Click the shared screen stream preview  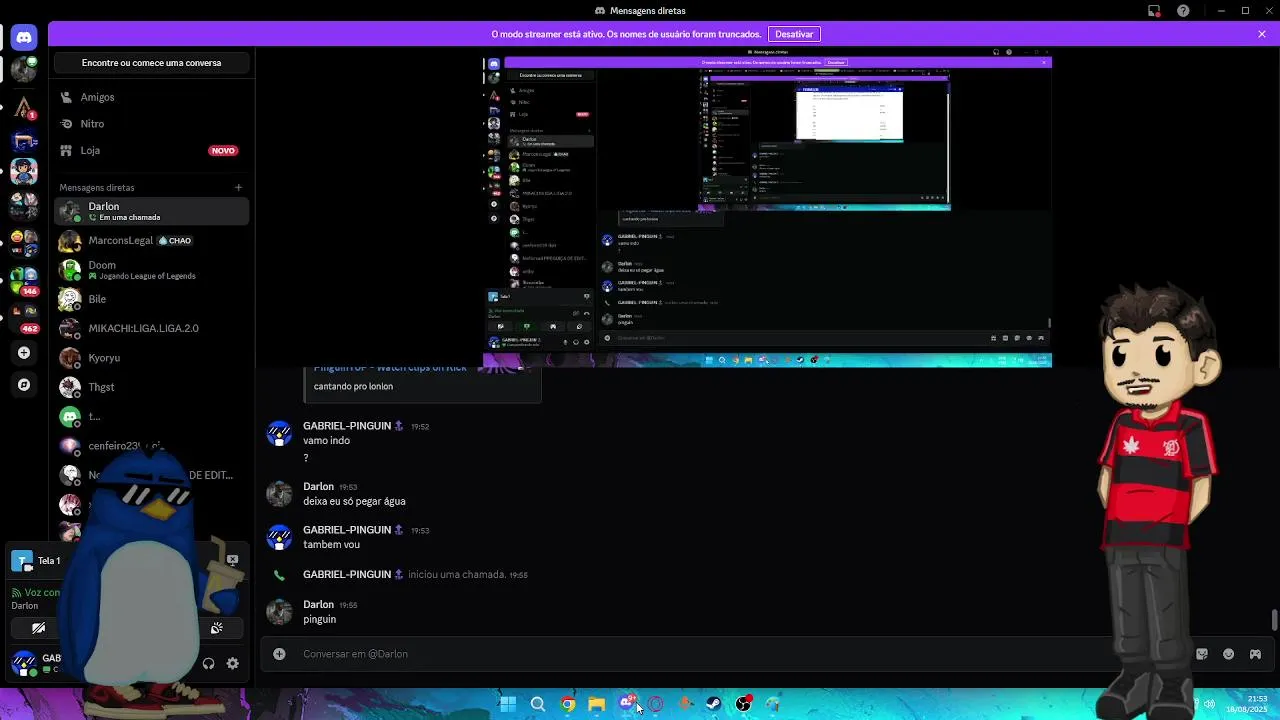tap(767, 208)
